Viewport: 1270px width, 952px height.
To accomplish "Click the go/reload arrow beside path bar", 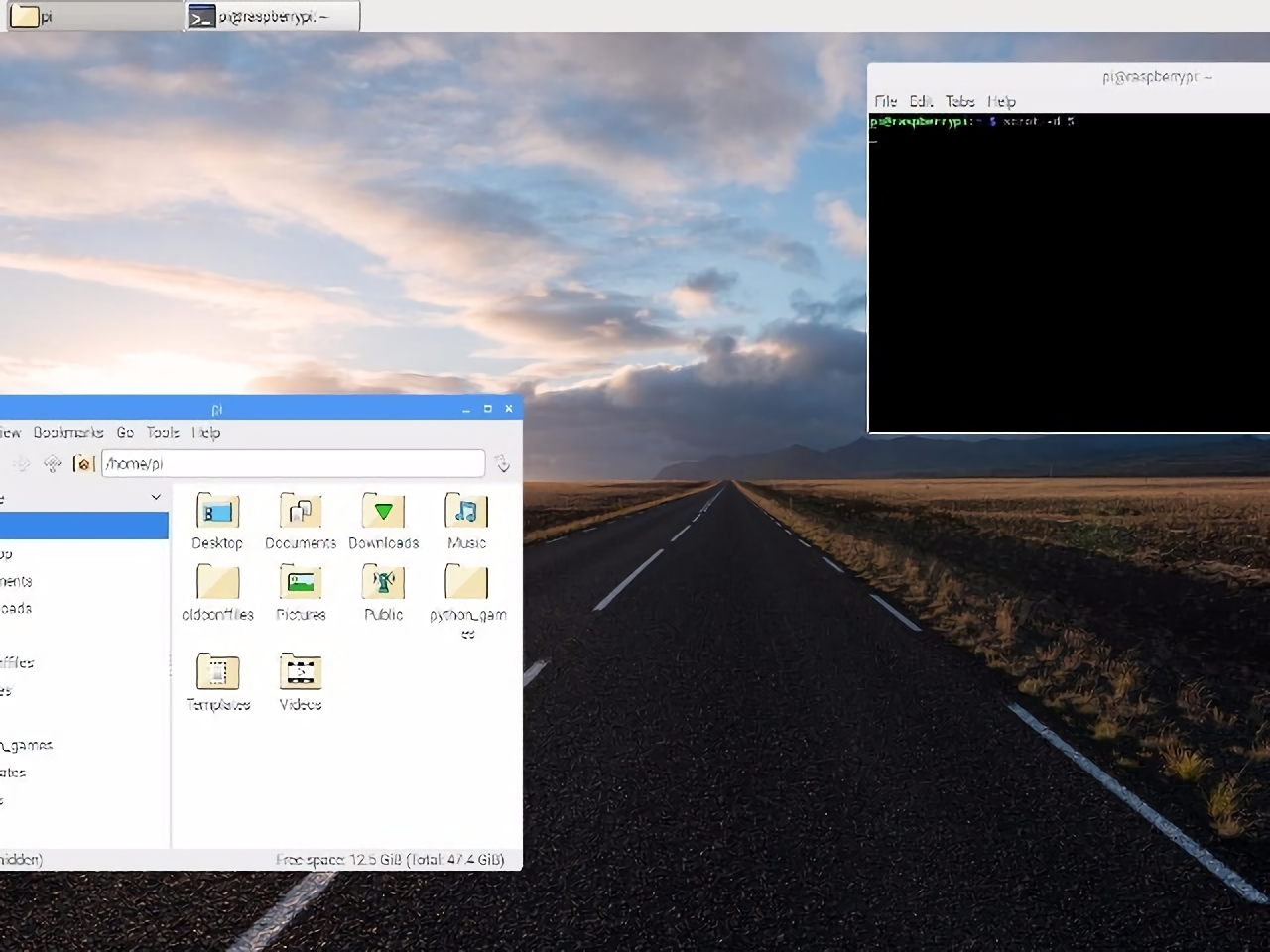I will click(503, 464).
